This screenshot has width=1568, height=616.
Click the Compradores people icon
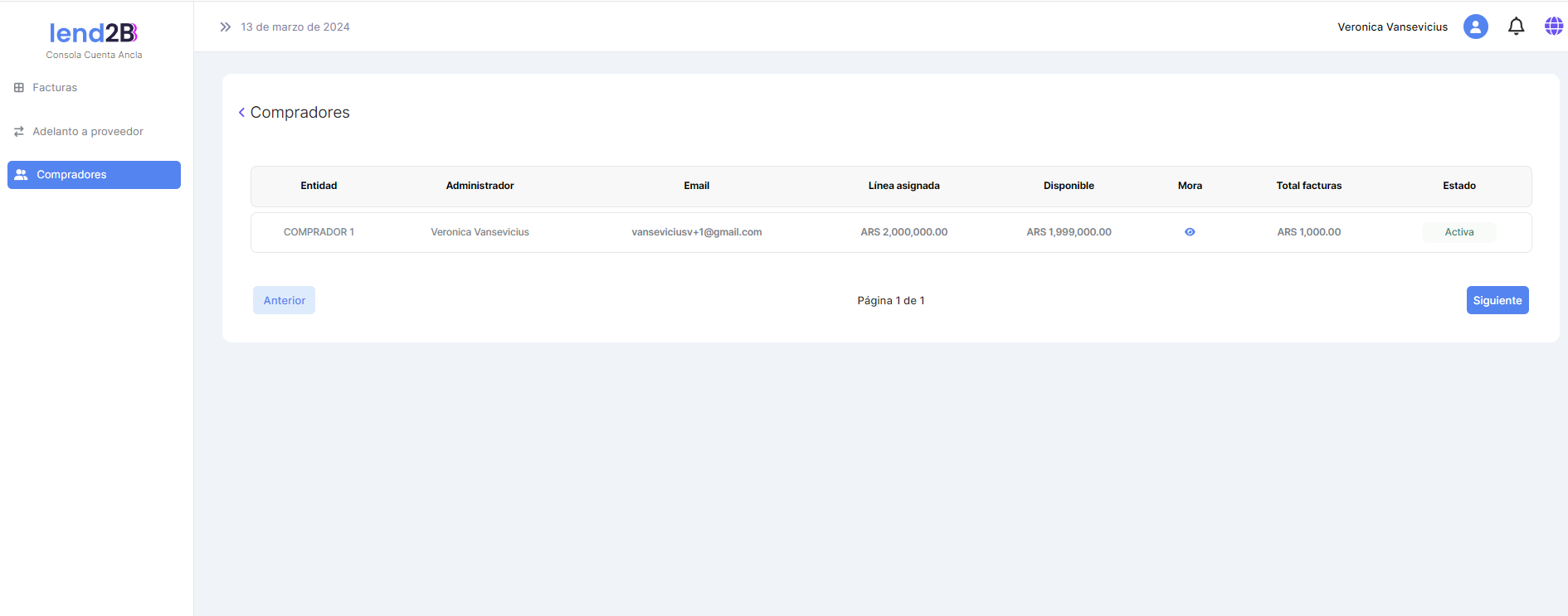(22, 175)
